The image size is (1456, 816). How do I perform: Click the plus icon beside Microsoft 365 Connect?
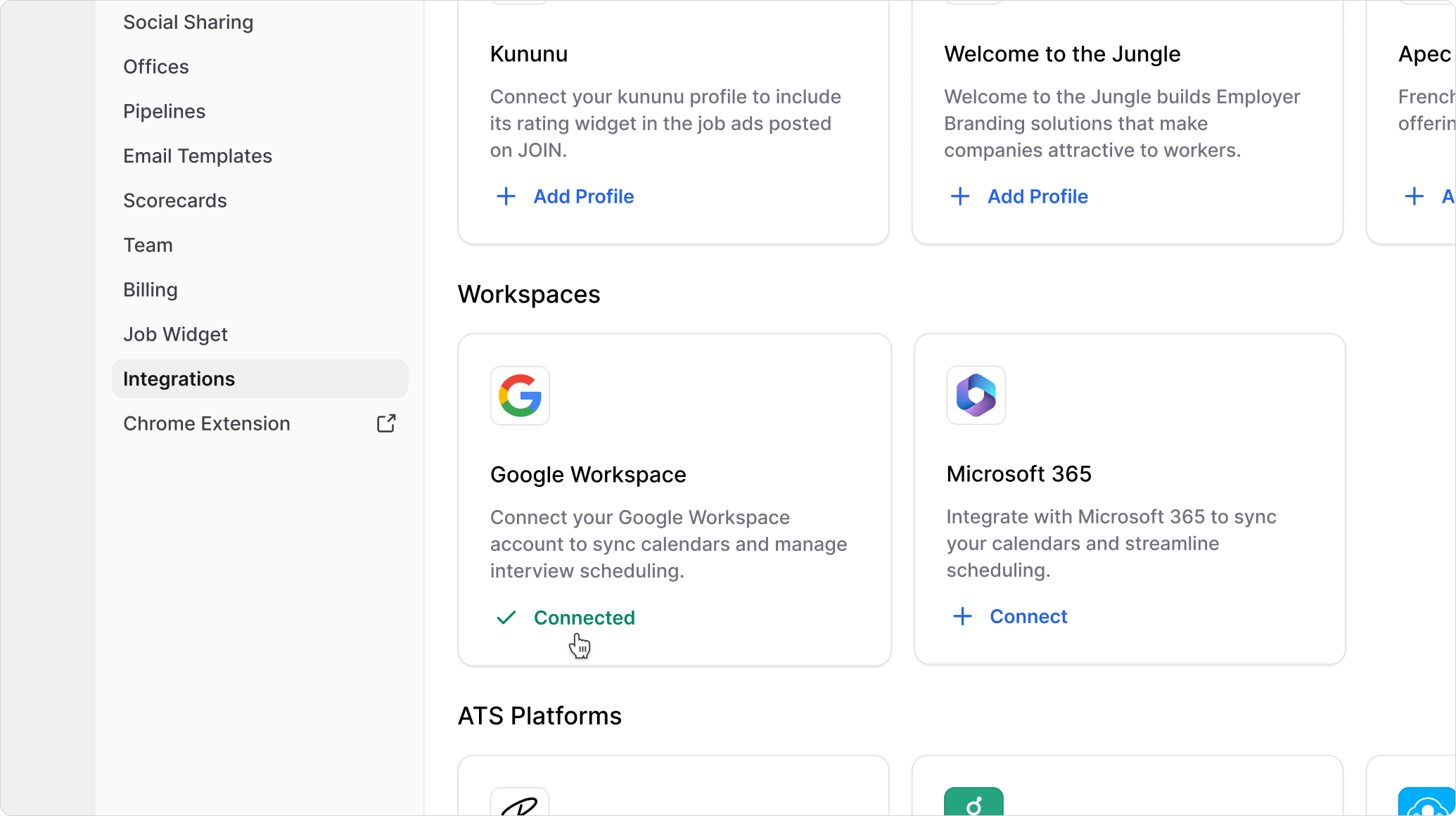(x=962, y=617)
